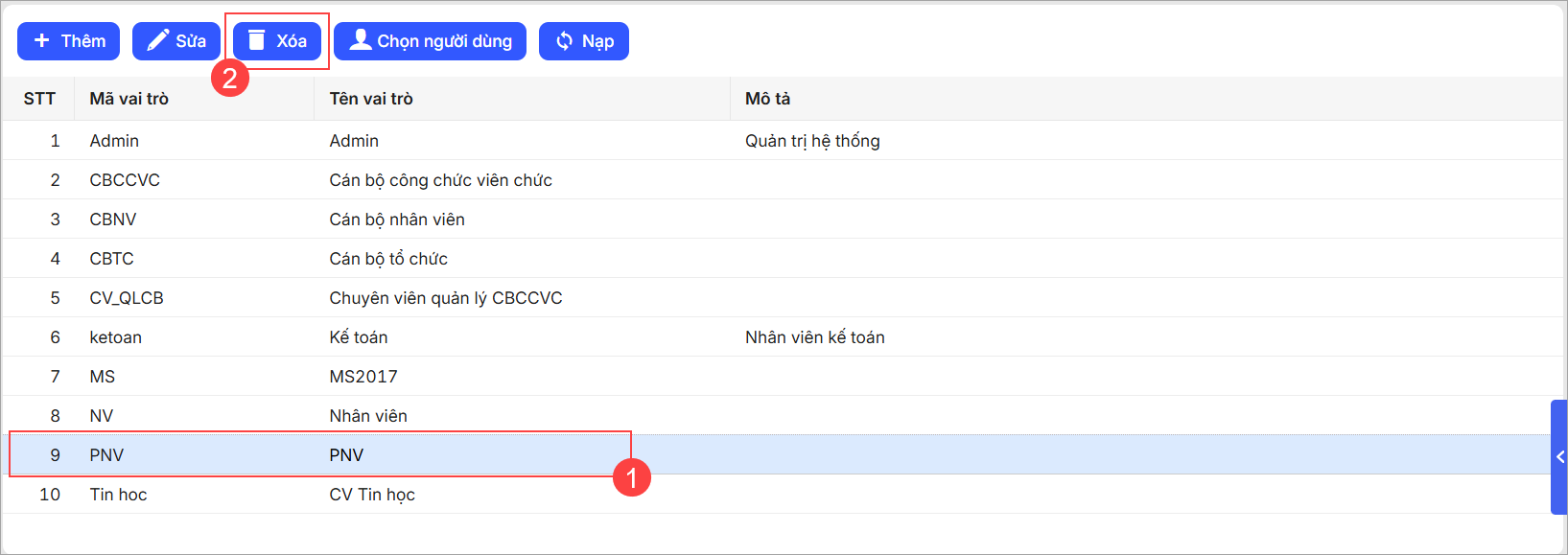
Task: Select the CV Tin học row
Action: coord(372,495)
